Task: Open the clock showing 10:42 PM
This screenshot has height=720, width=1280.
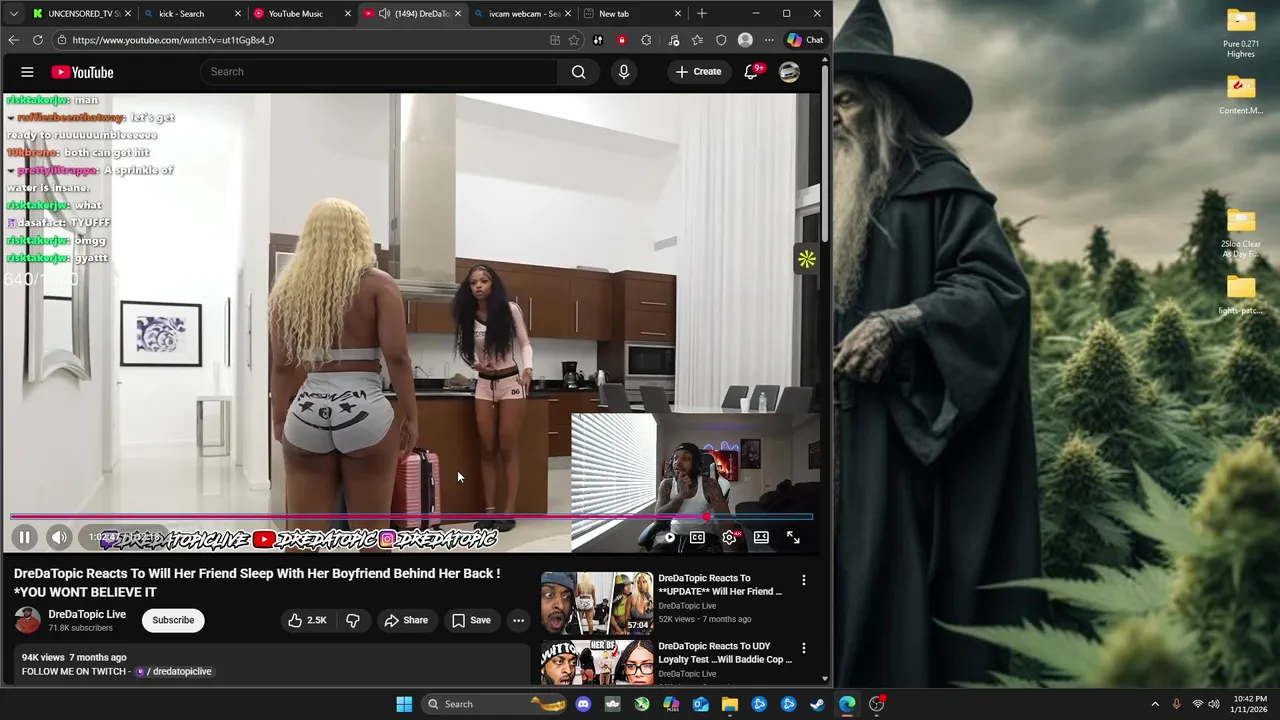Action: (1249, 704)
